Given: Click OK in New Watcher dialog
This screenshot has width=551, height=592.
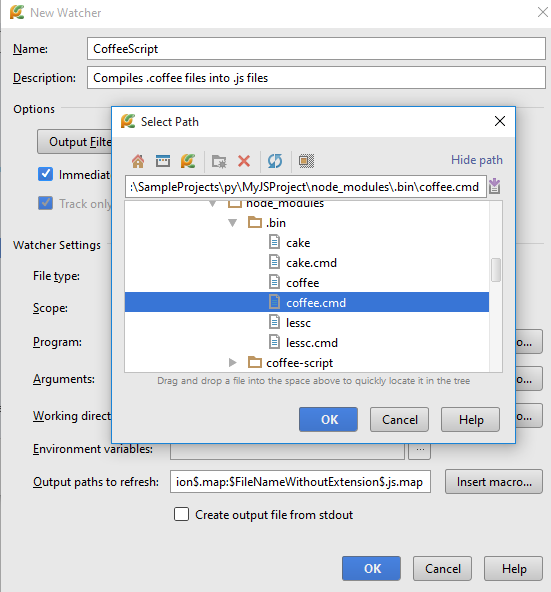Looking at the screenshot, I should coord(371,568).
